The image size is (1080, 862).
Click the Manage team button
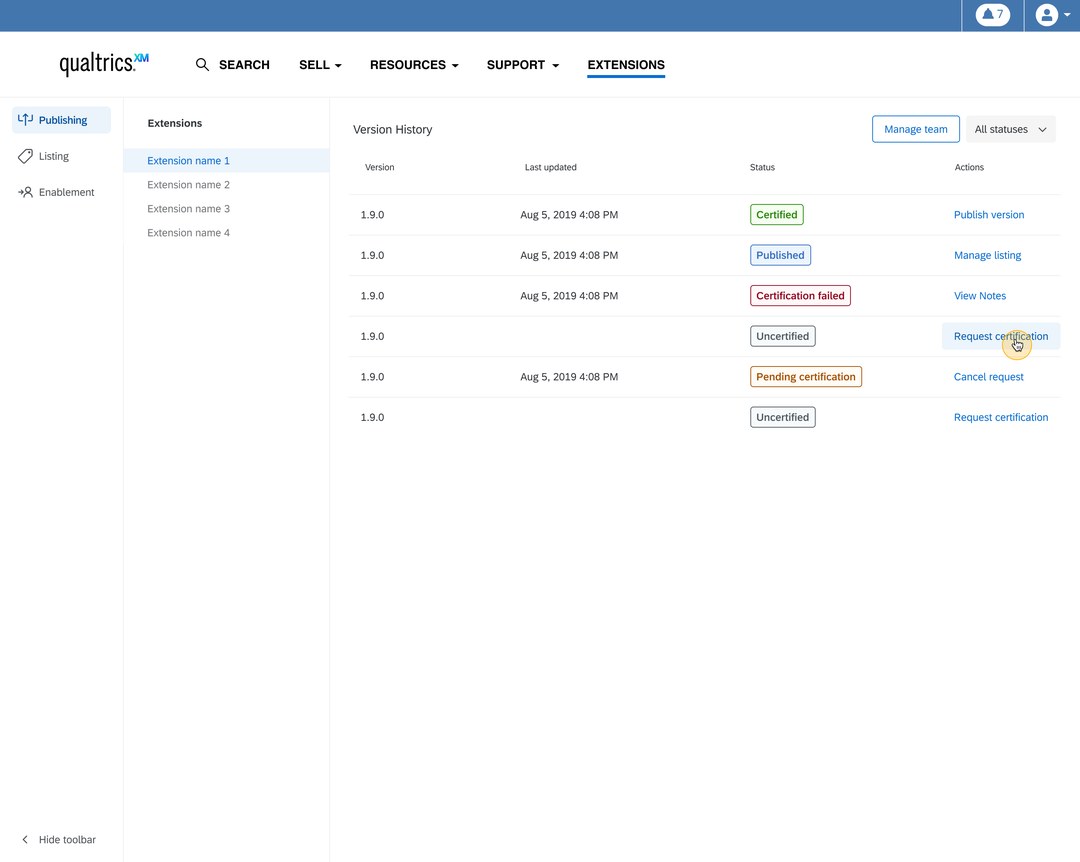coord(915,130)
